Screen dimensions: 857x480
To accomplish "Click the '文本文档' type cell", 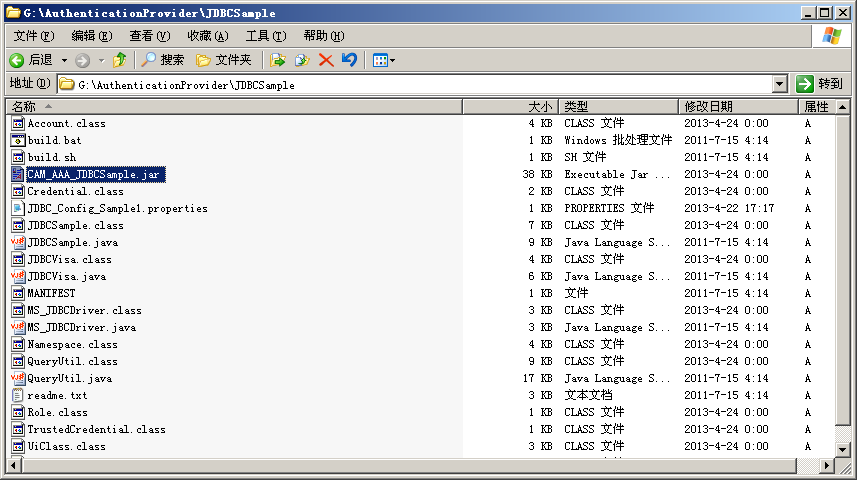I will pyautogui.click(x=588, y=395).
